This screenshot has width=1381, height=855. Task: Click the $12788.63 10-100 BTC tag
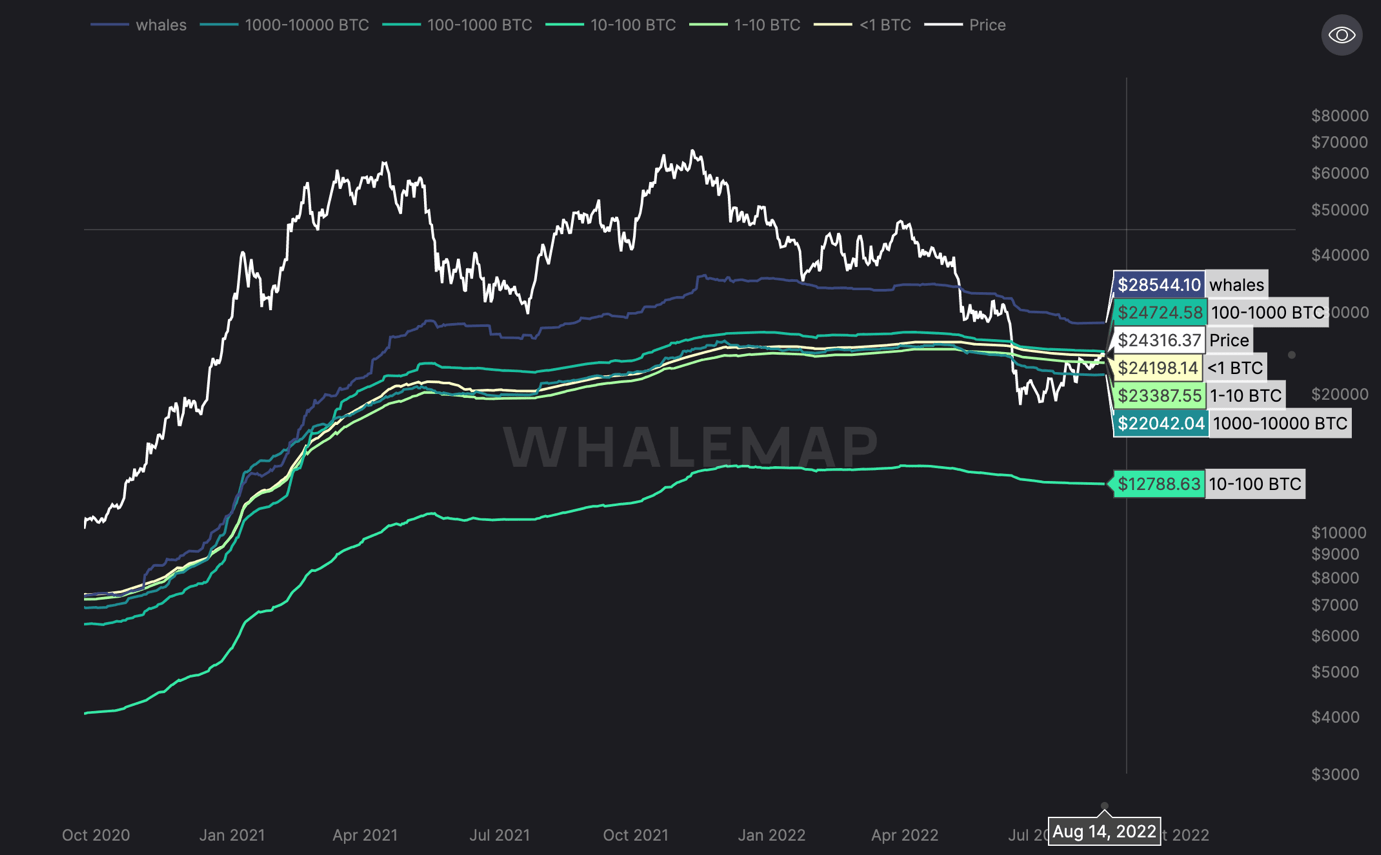(x=1159, y=484)
